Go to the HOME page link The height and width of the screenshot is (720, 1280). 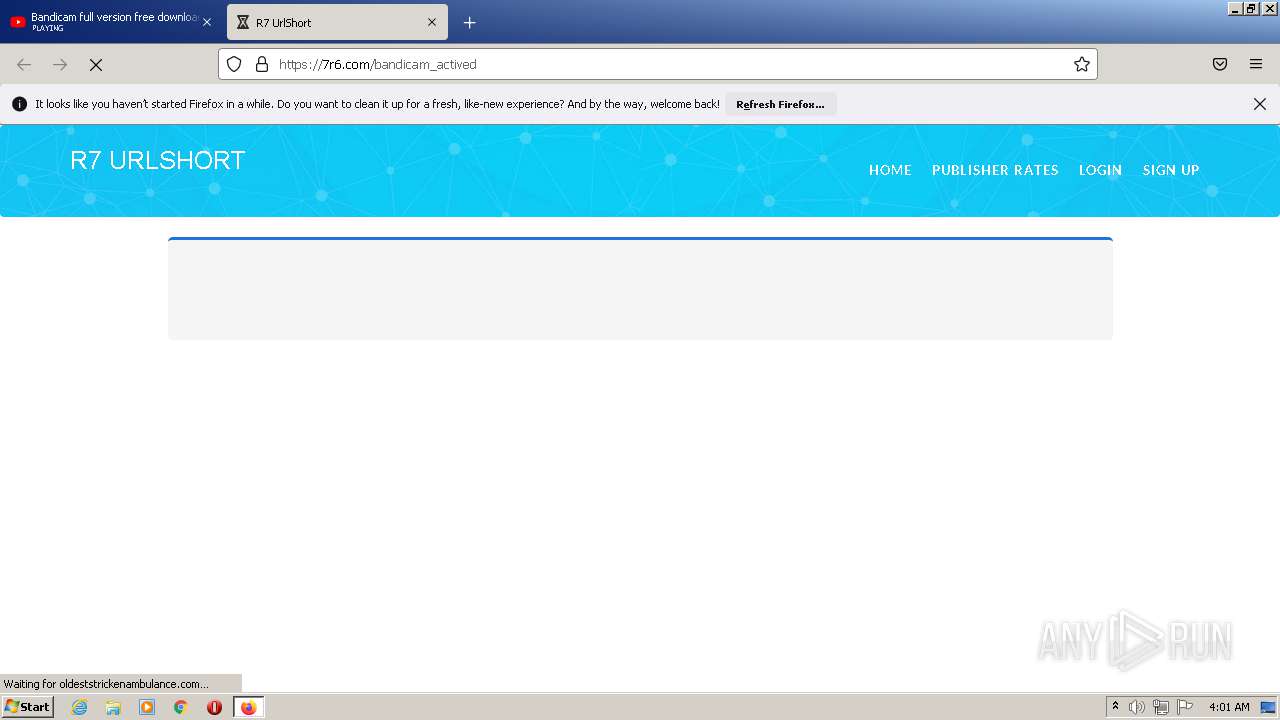tap(890, 170)
